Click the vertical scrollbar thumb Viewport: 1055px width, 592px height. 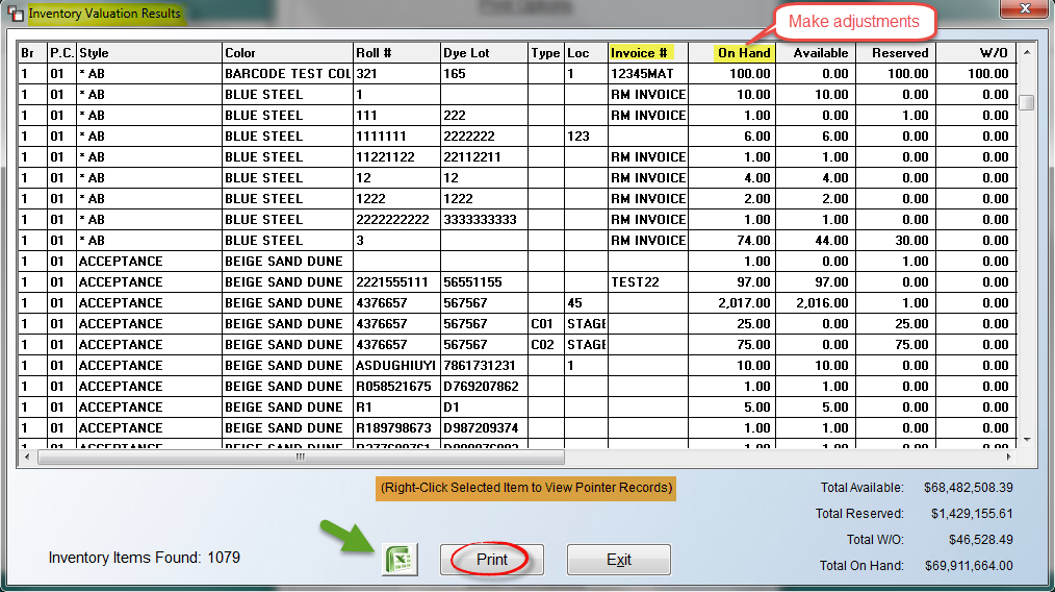(1027, 102)
